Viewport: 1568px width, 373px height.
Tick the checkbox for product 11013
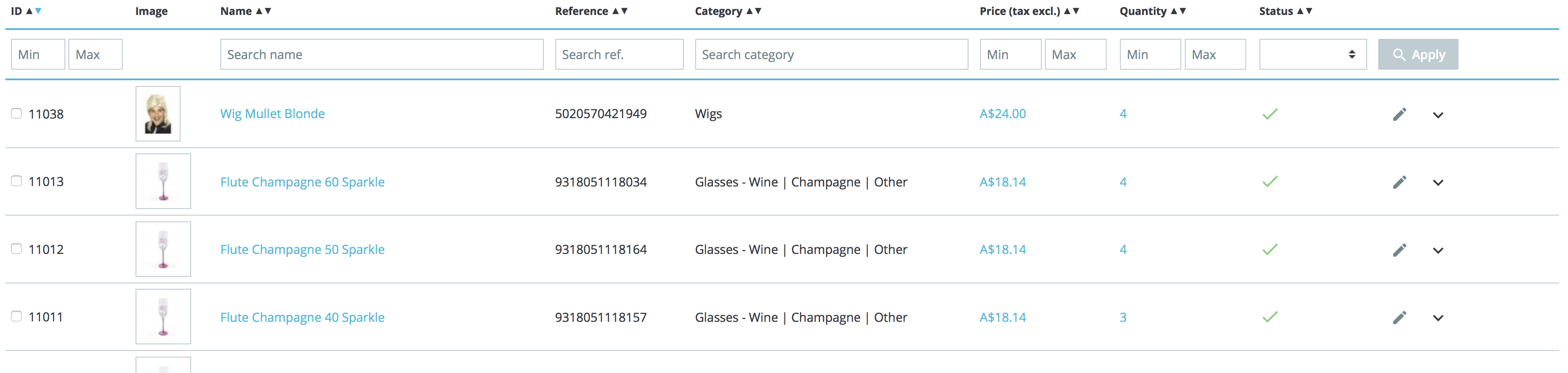[16, 181]
